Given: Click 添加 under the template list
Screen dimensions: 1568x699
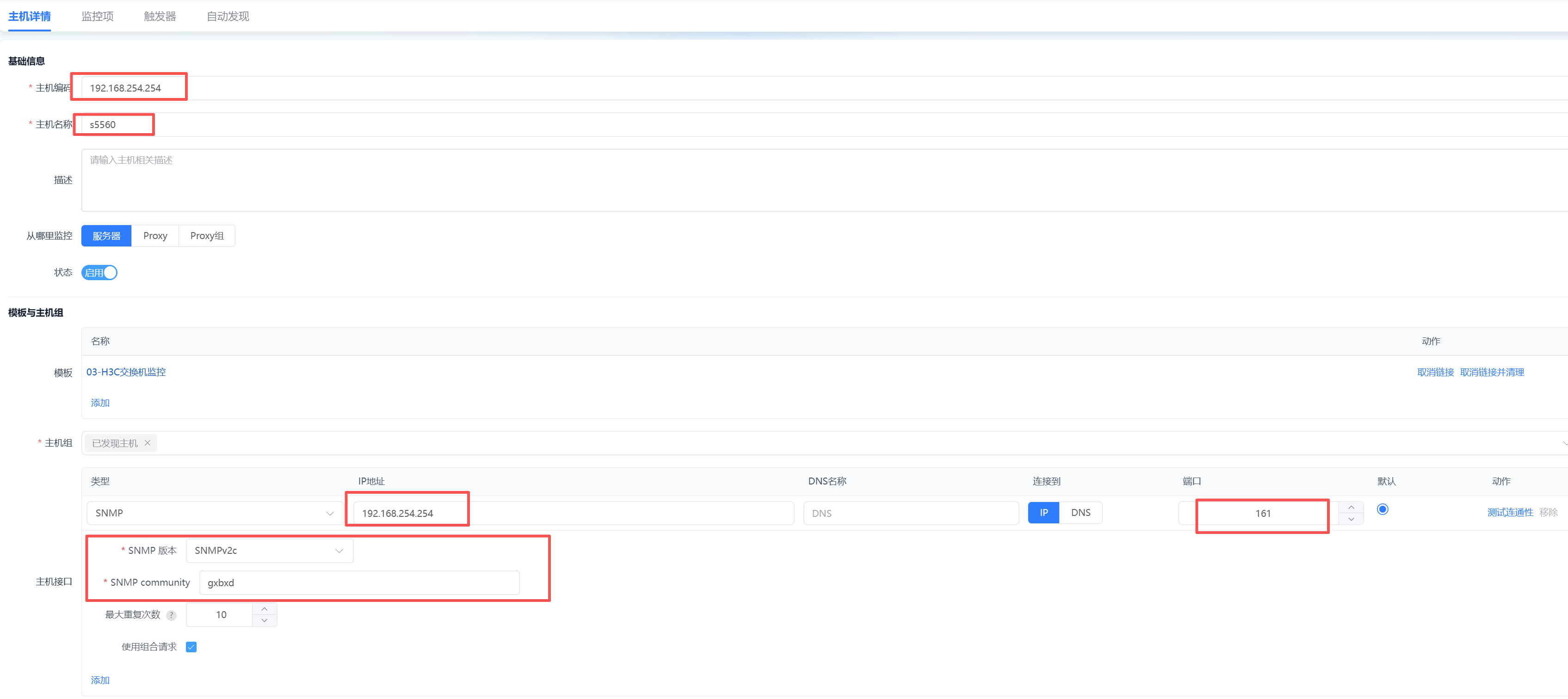Looking at the screenshot, I should pyautogui.click(x=100, y=403).
